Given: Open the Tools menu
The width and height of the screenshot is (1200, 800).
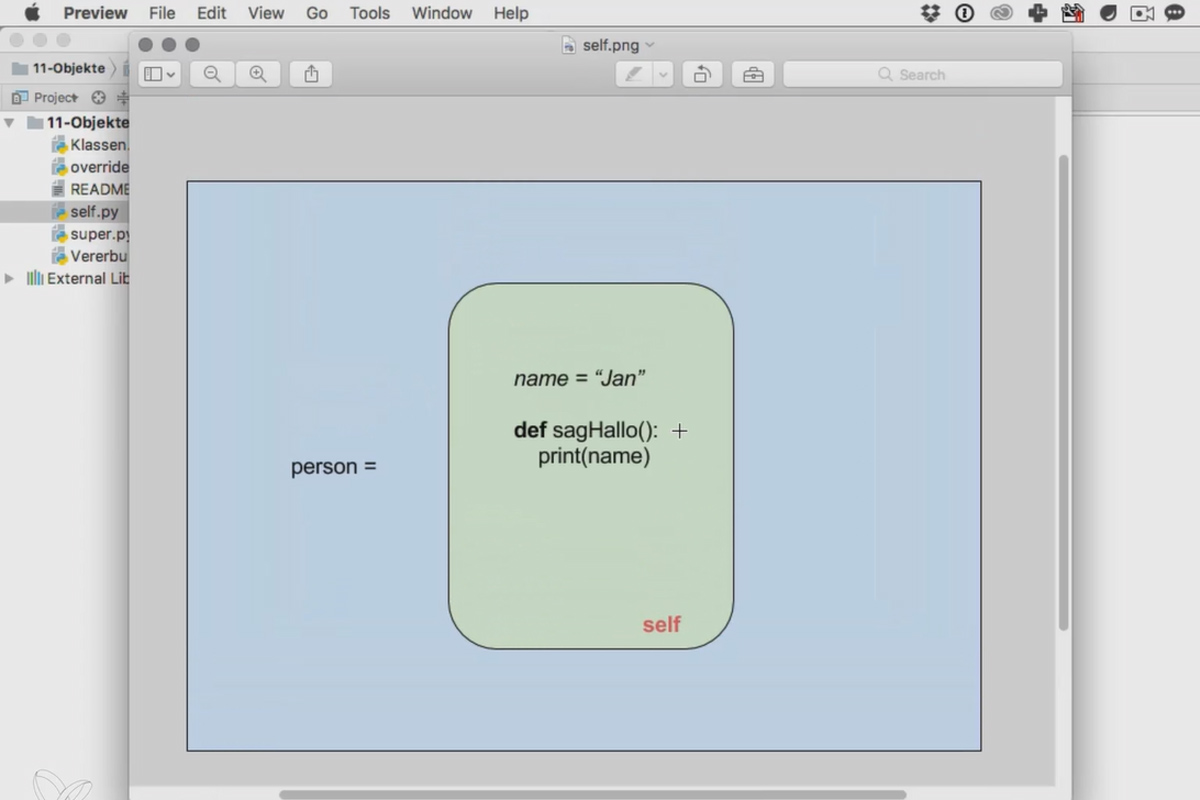Looking at the screenshot, I should (x=370, y=13).
